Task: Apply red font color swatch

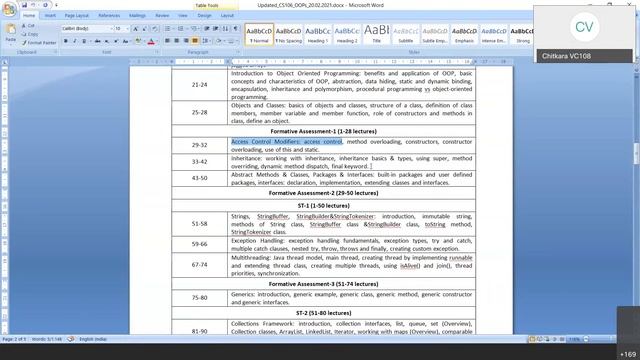Action: tap(151, 40)
